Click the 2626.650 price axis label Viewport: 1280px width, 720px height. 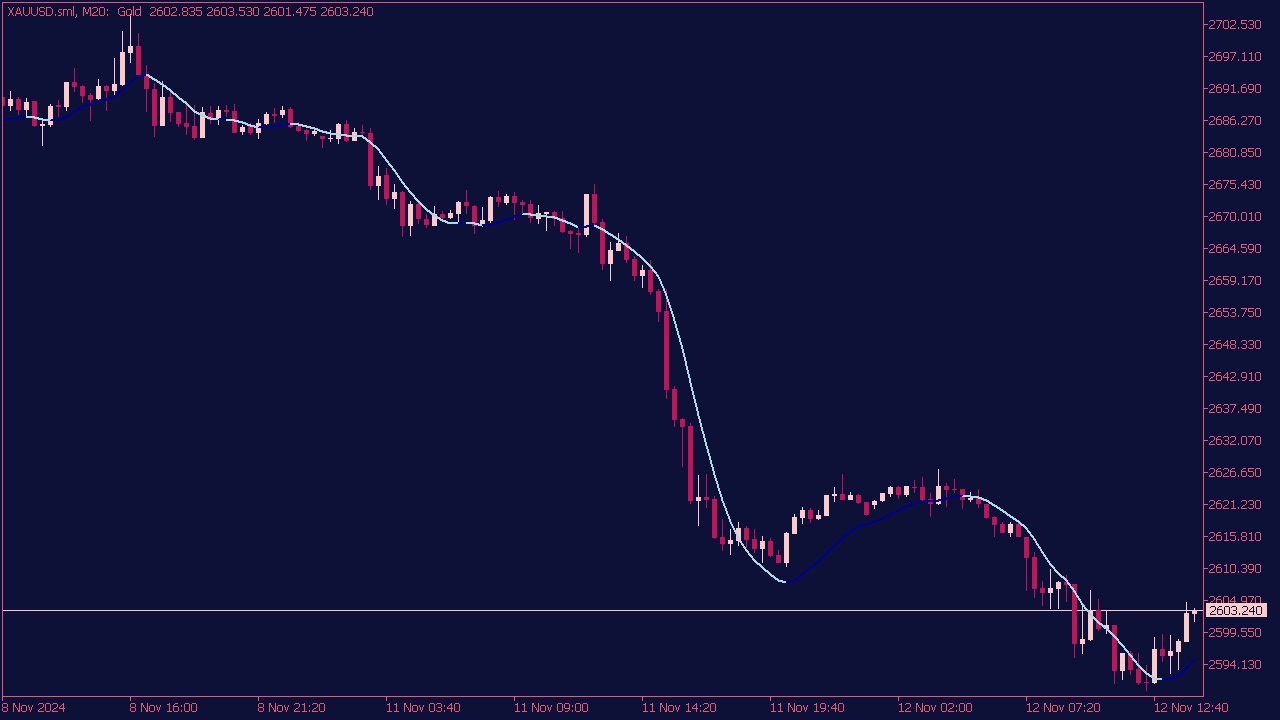click(x=1236, y=472)
